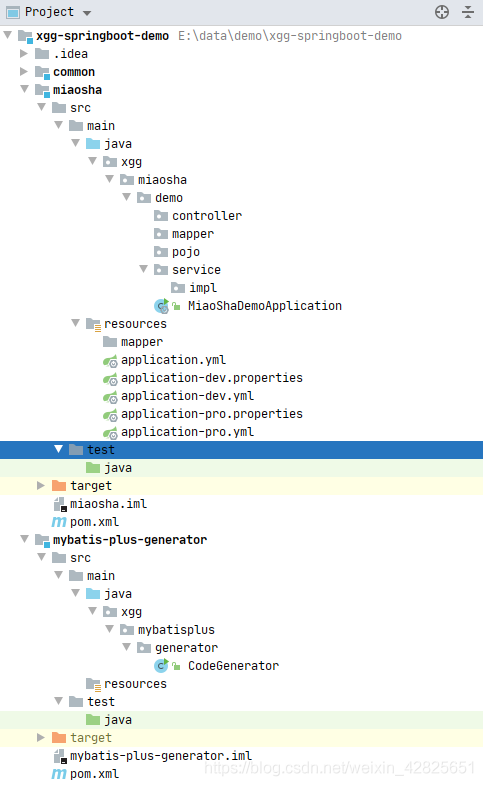This screenshot has height=786, width=483.
Task: Open the Project view dropdown
Action: [87, 13]
